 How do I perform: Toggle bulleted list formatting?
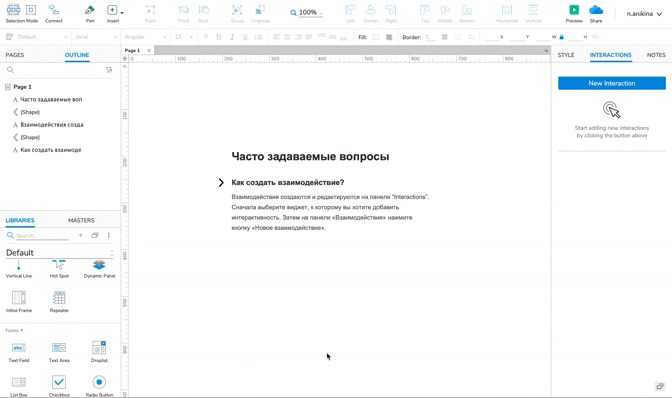pos(258,37)
